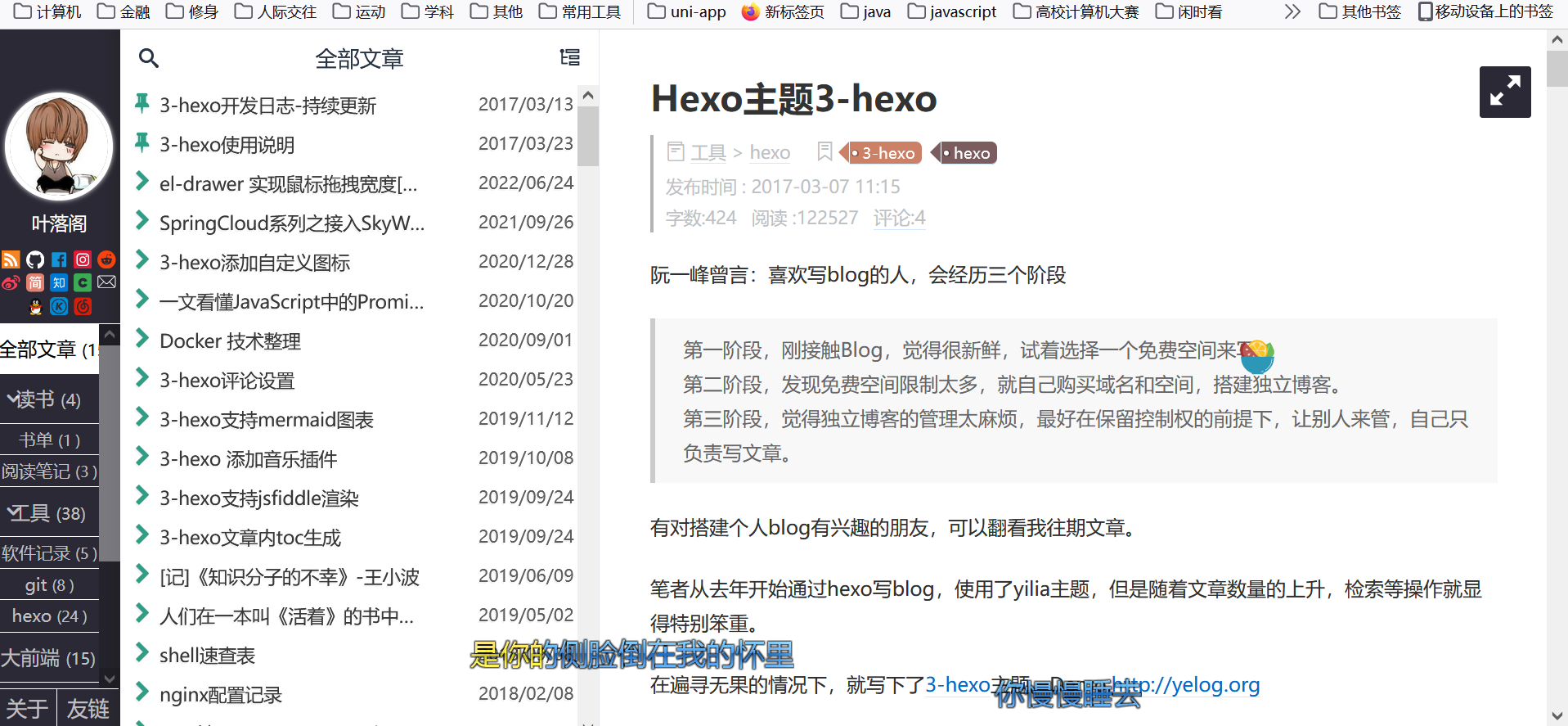Click the bookmark tag icon before 3-hexo tag

(824, 151)
